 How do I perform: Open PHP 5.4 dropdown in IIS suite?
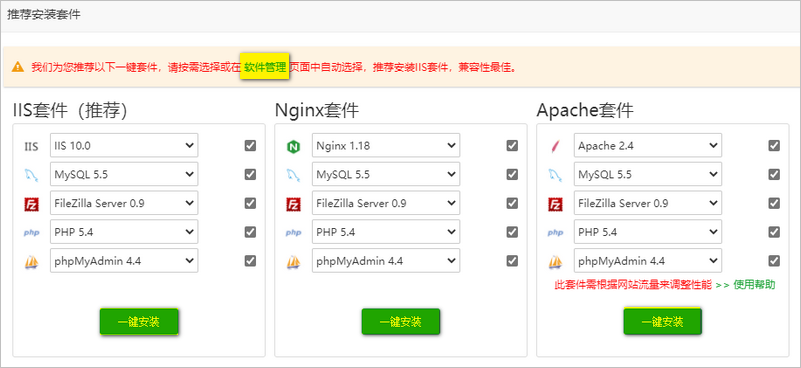124,232
